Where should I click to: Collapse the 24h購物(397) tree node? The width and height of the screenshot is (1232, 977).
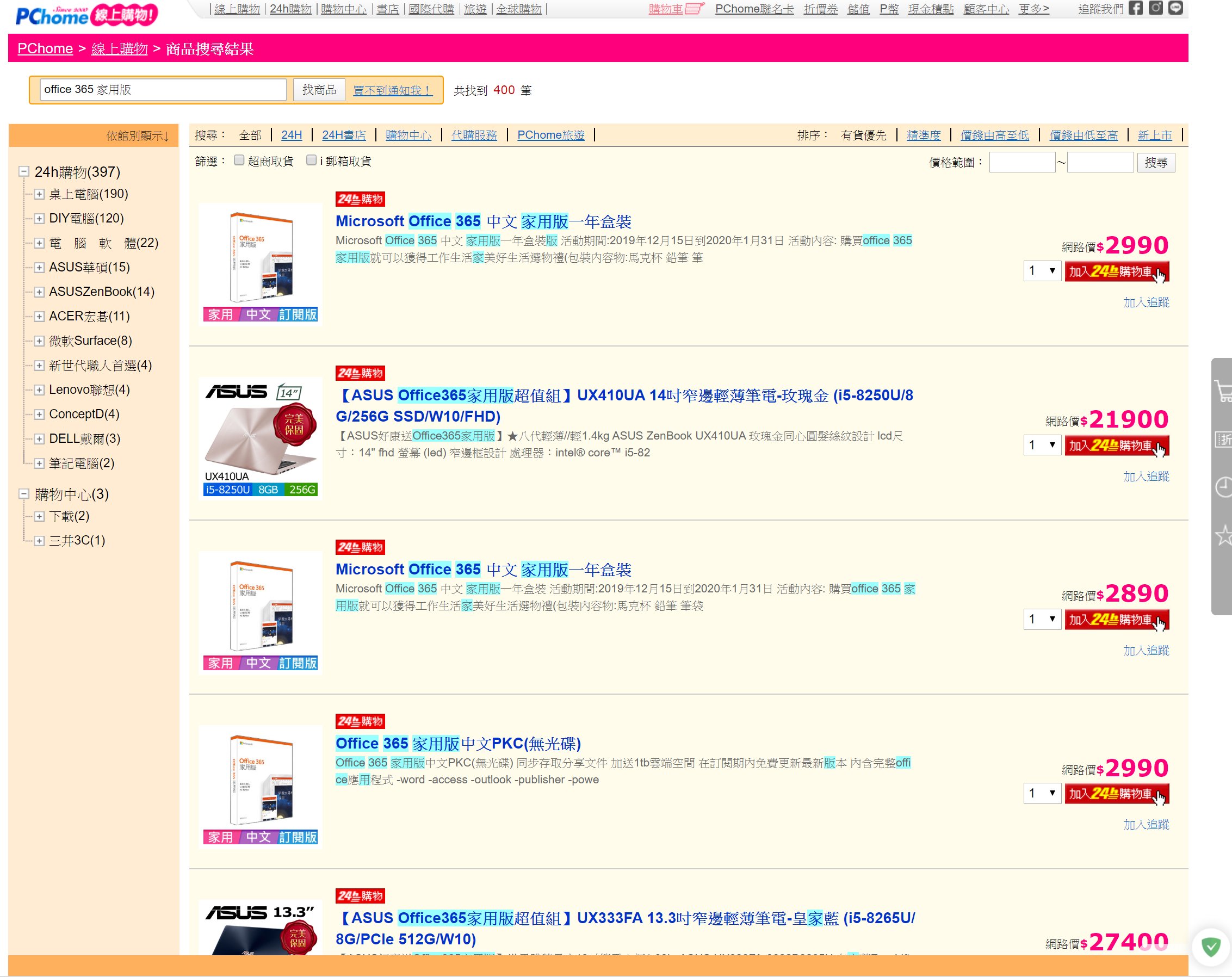24,171
